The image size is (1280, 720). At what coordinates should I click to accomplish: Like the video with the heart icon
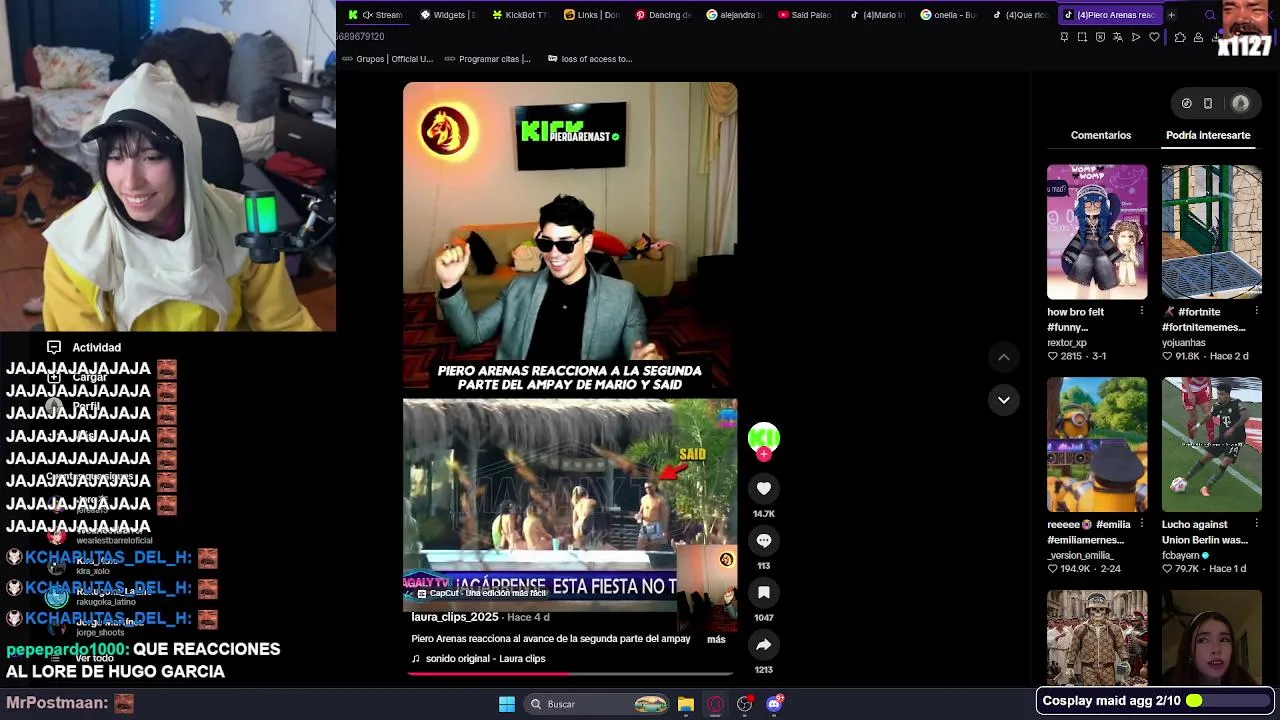764,488
